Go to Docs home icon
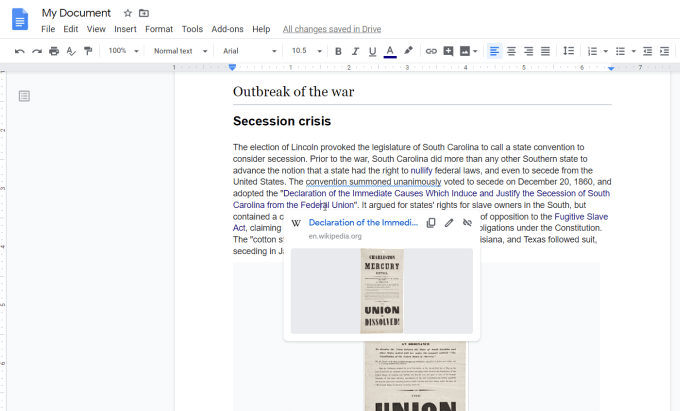This screenshot has height=411, width=680. 20,20
